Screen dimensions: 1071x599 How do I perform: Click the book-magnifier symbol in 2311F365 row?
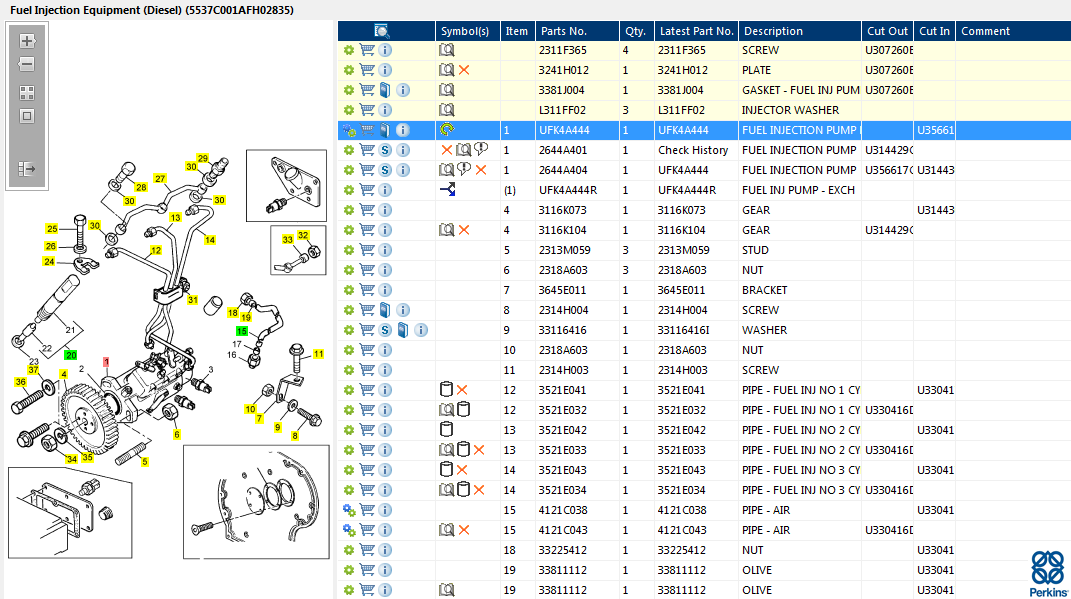pos(447,50)
